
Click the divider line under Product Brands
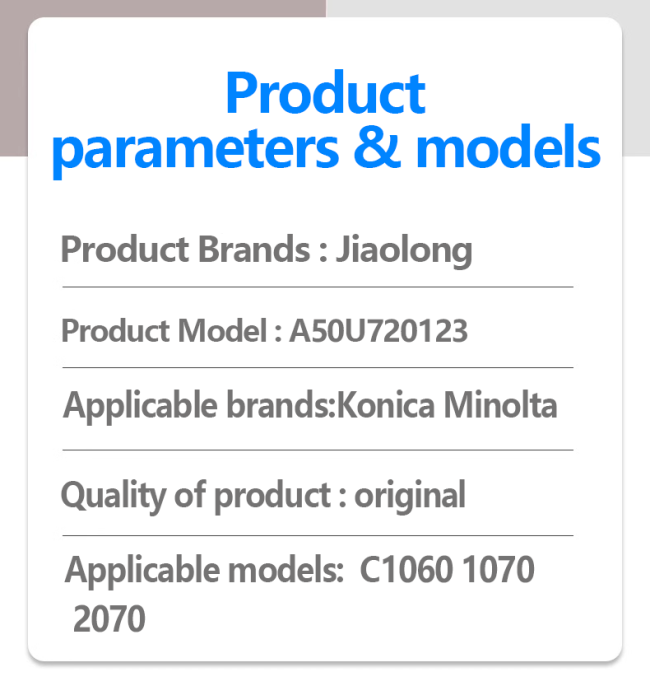point(318,287)
